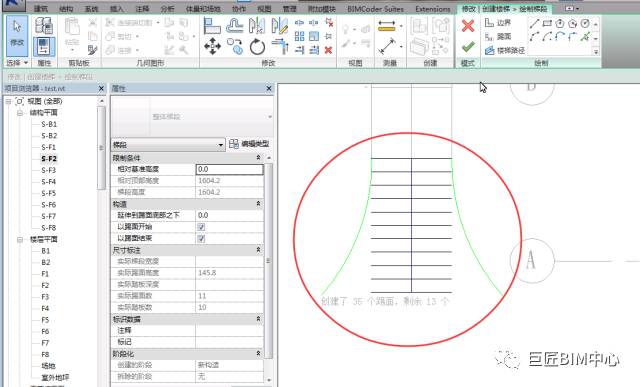Select the 边界 boundary button
The image size is (640, 387).
click(498, 23)
